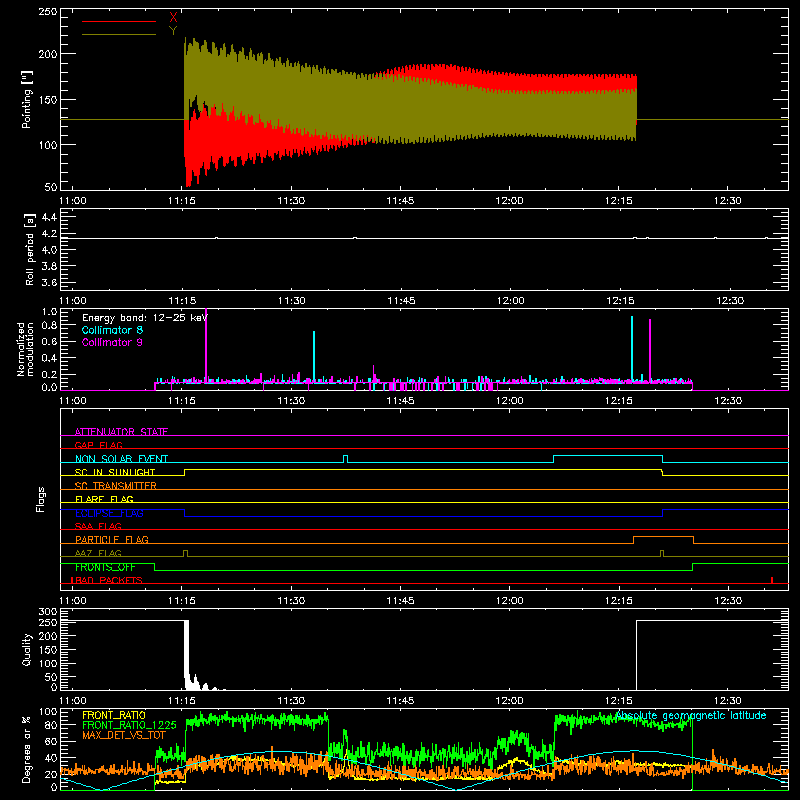Screen dimensions: 800x800
Task: Click the magenta 'Collimator 9' legend entry
Action: point(112,342)
